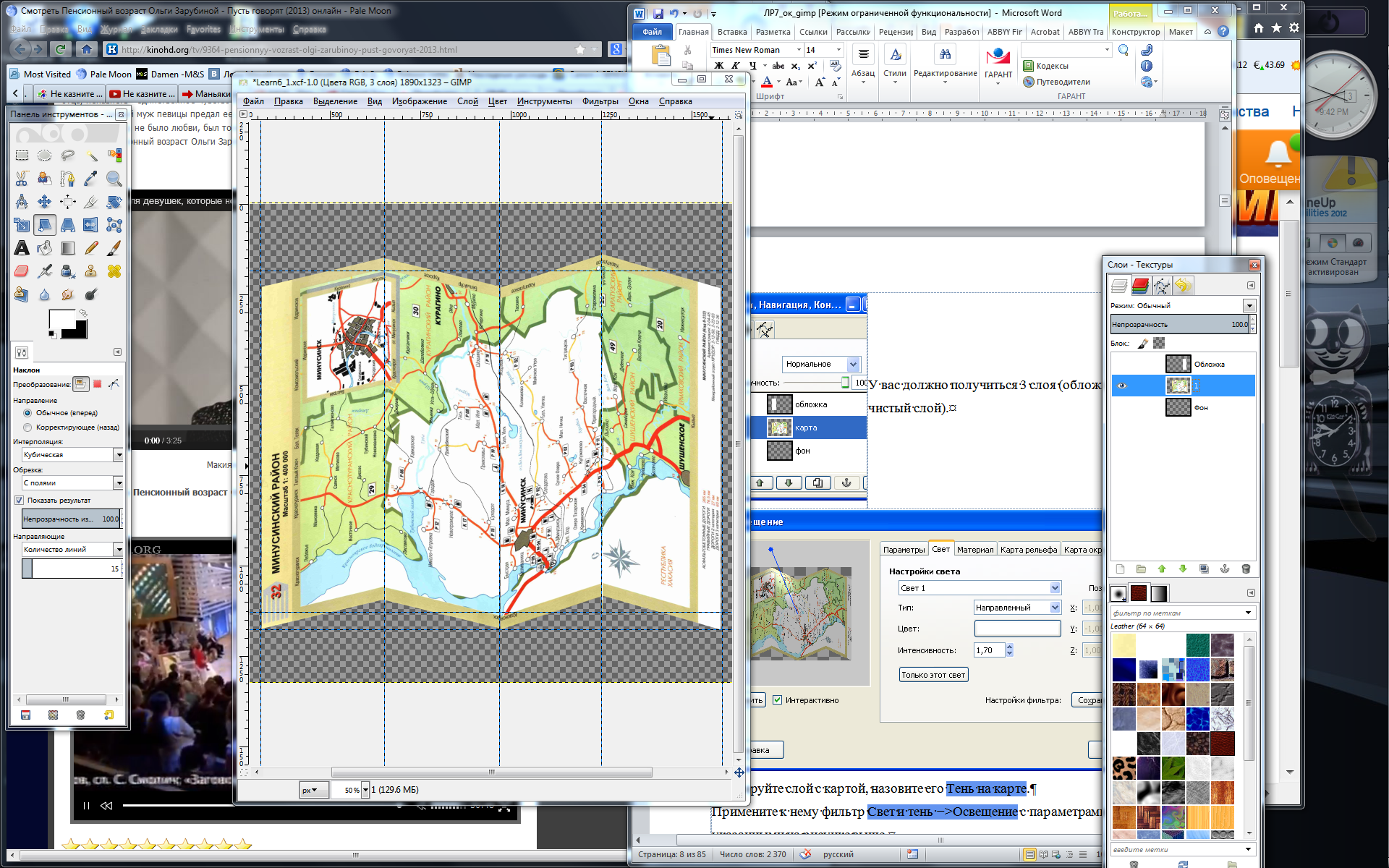Viewport: 1389px width, 868px height.
Task: Click the Путеводители button in Word ribbon
Action: click(1056, 82)
